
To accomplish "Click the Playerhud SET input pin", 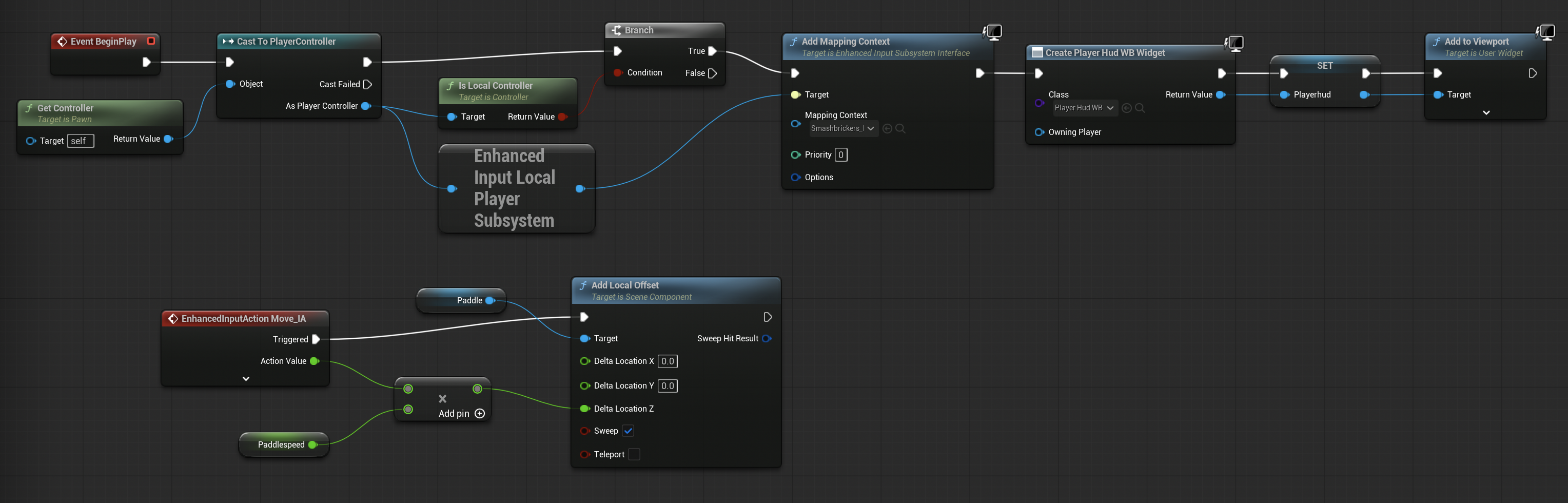I will tap(1284, 94).
